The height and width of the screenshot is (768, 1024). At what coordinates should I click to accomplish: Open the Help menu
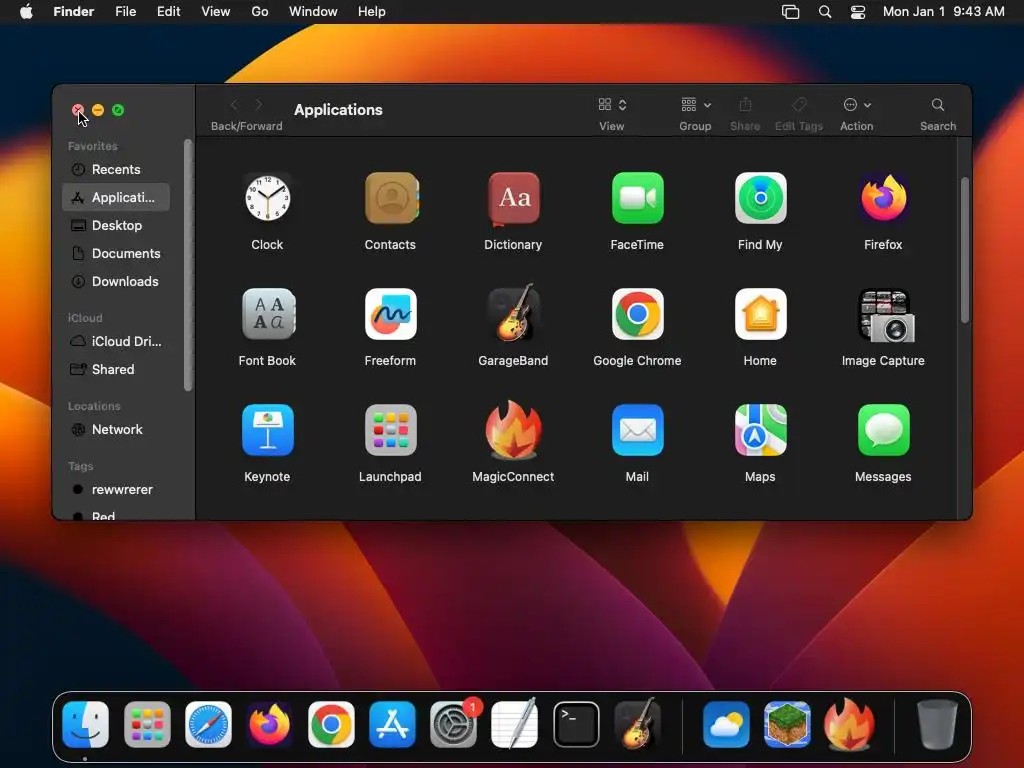[x=372, y=12]
